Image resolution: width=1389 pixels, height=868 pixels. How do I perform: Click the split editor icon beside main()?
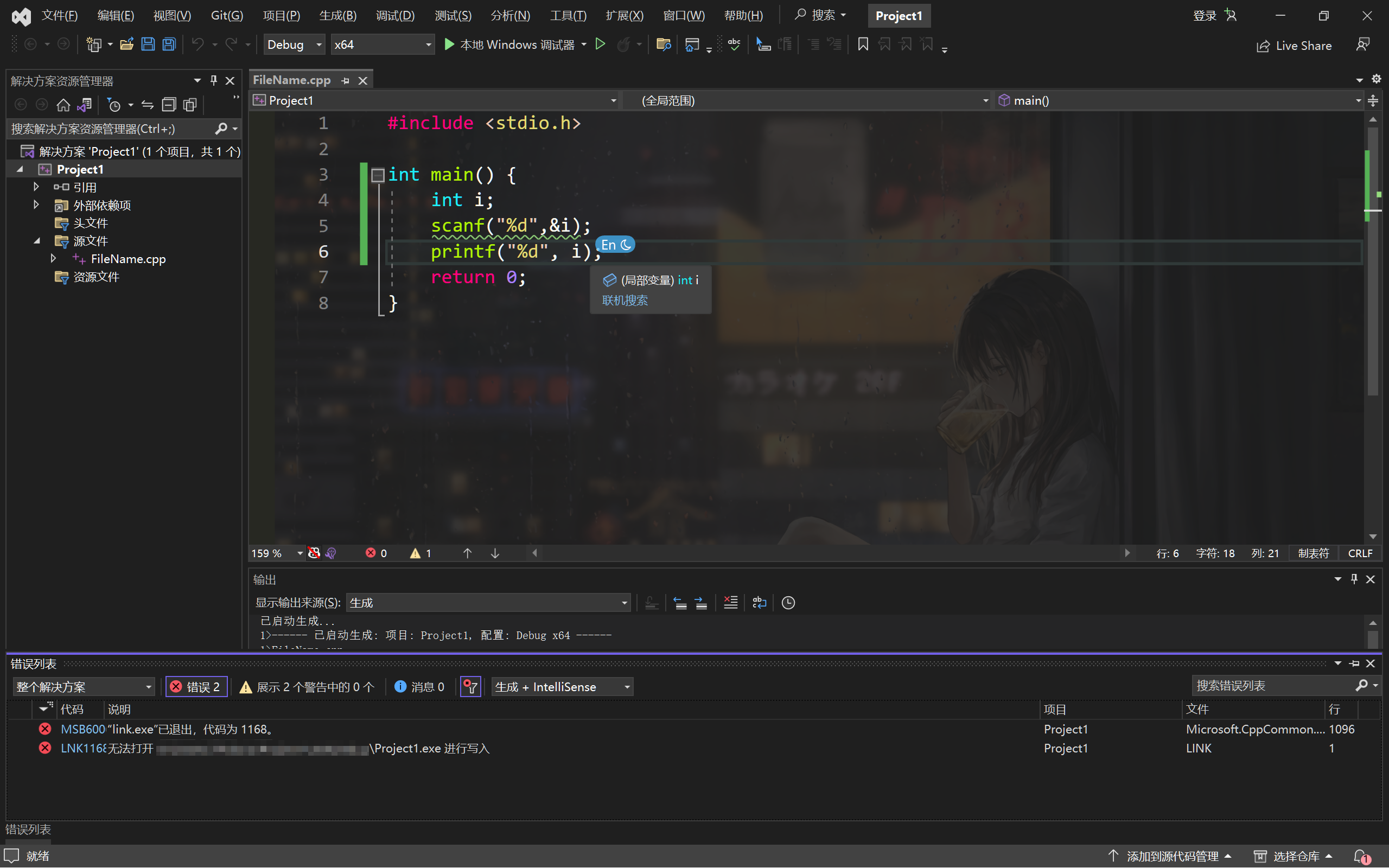coord(1373,100)
